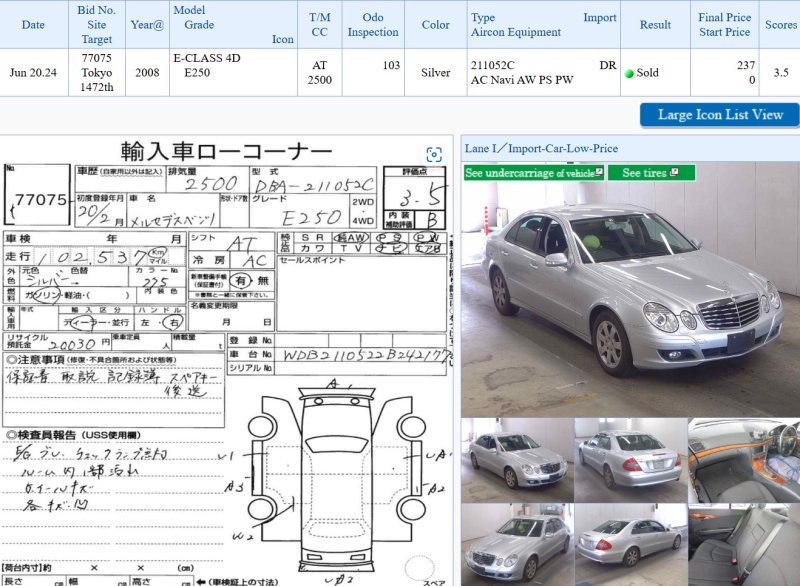Select the rear-view thumbnail showing red tail lights
Image resolution: width=800 pixels, height=586 pixels.
click(x=631, y=460)
